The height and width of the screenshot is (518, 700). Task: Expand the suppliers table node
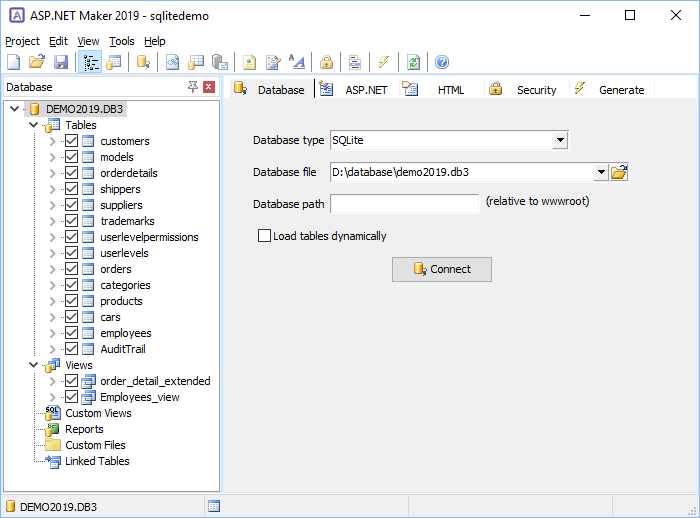pyautogui.click(x=52, y=205)
